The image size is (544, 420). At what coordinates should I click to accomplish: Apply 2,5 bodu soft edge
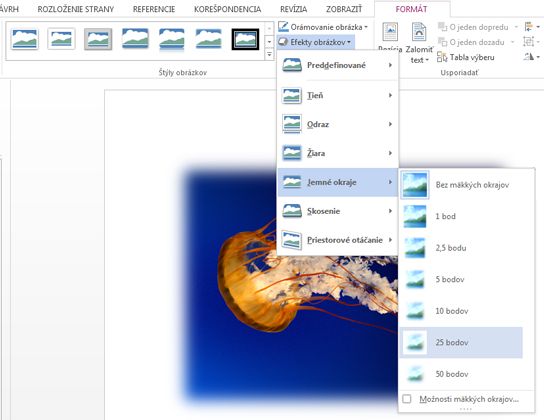point(461,248)
